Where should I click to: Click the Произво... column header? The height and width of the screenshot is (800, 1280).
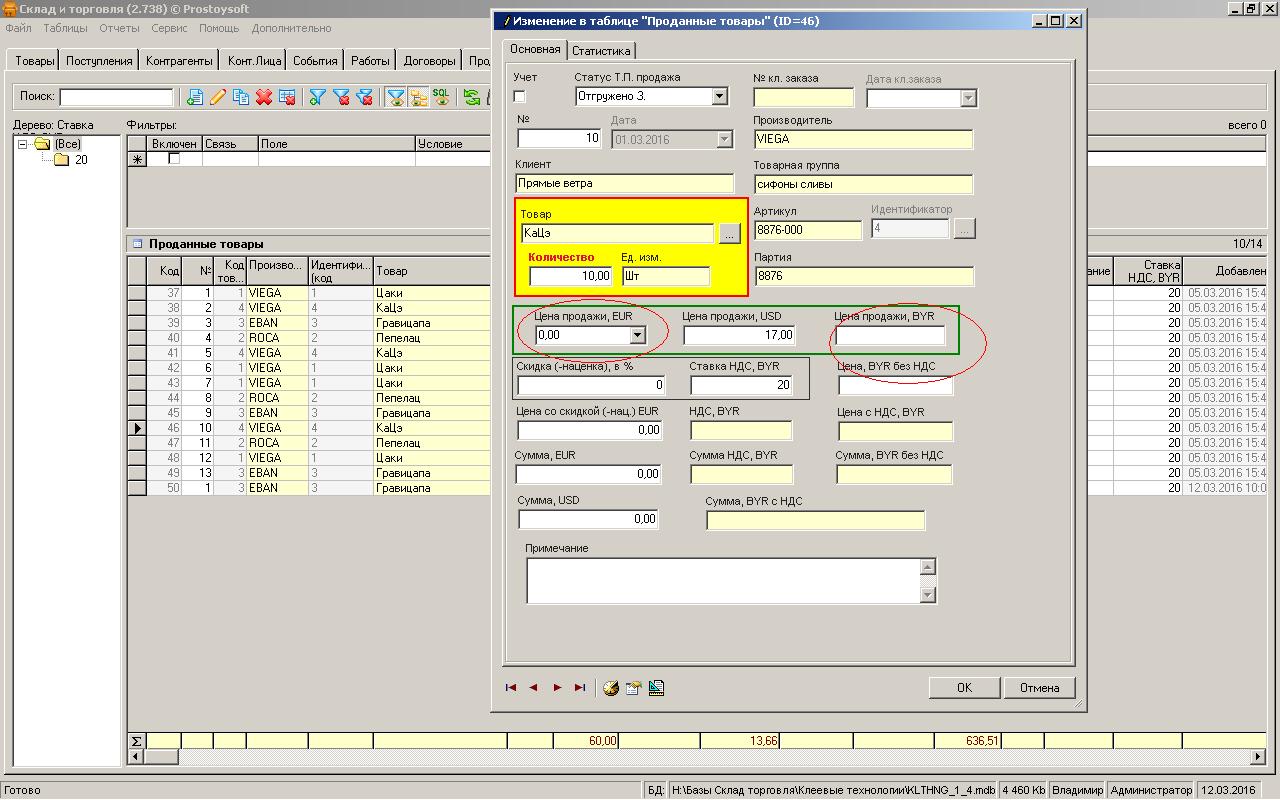pos(277,271)
